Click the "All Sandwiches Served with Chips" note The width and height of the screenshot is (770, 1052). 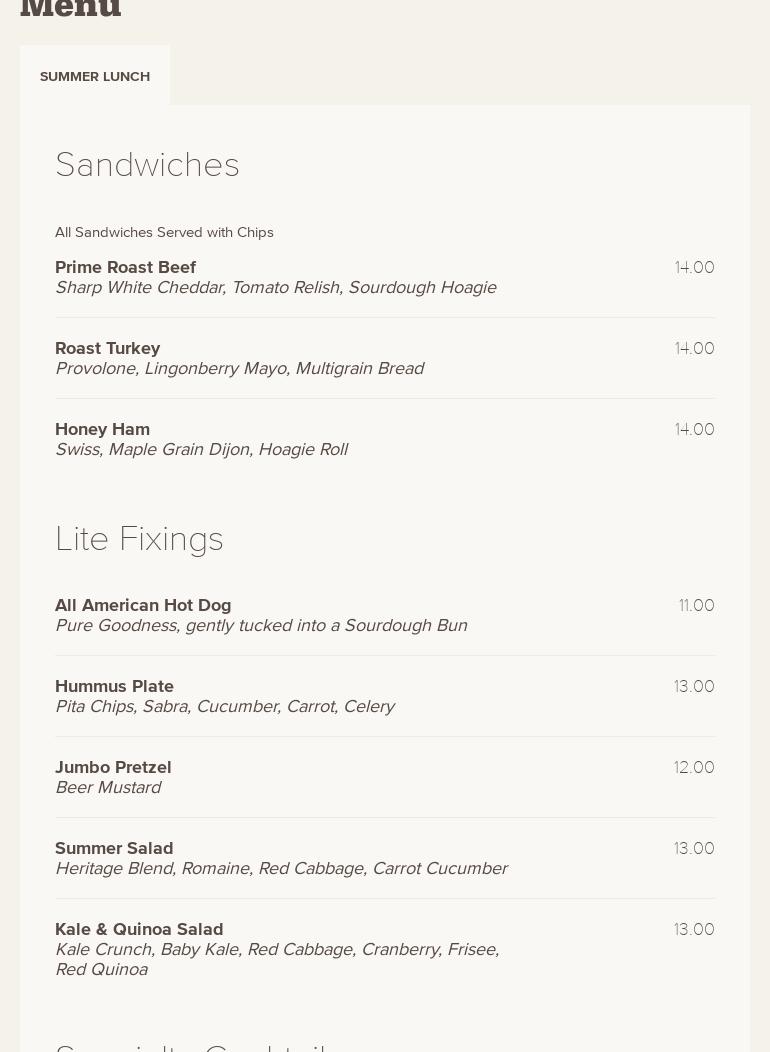coord(164,232)
